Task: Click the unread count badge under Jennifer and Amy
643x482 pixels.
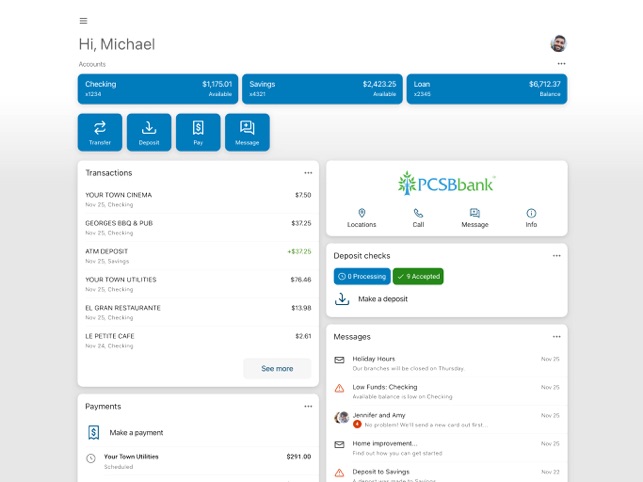Action: [x=357, y=425]
